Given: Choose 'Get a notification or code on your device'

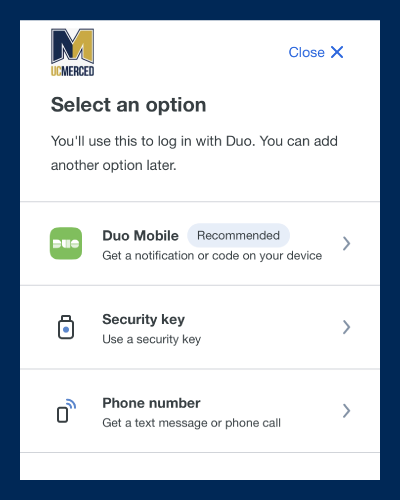Looking at the screenshot, I should coord(212,256).
